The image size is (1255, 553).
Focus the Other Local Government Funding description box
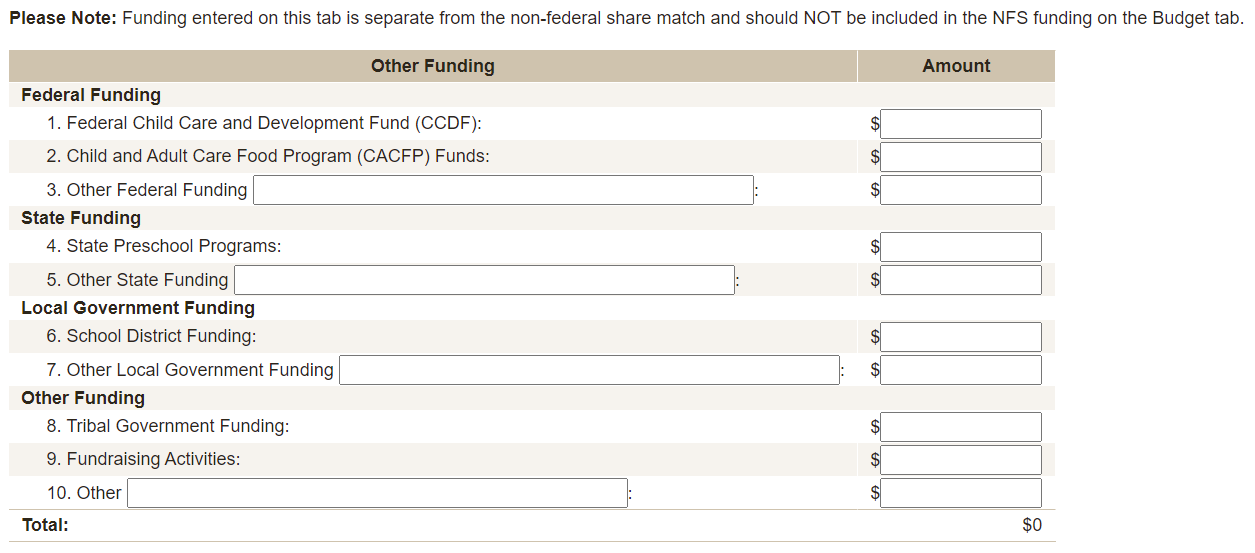[x=589, y=370]
